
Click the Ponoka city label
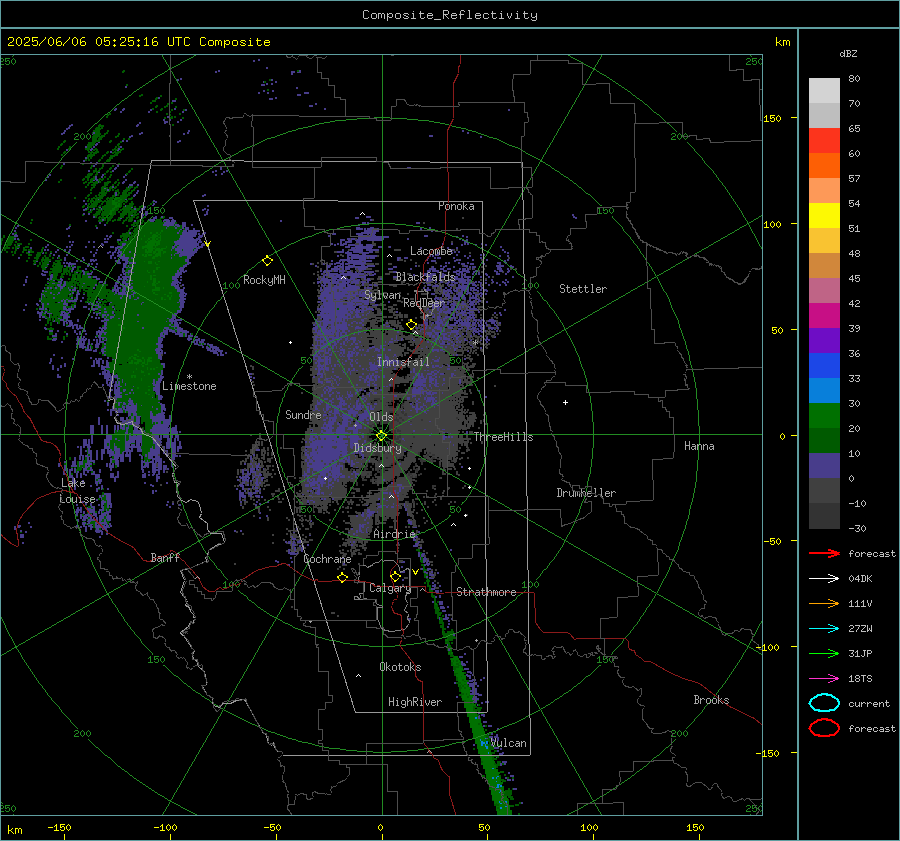[x=456, y=206]
